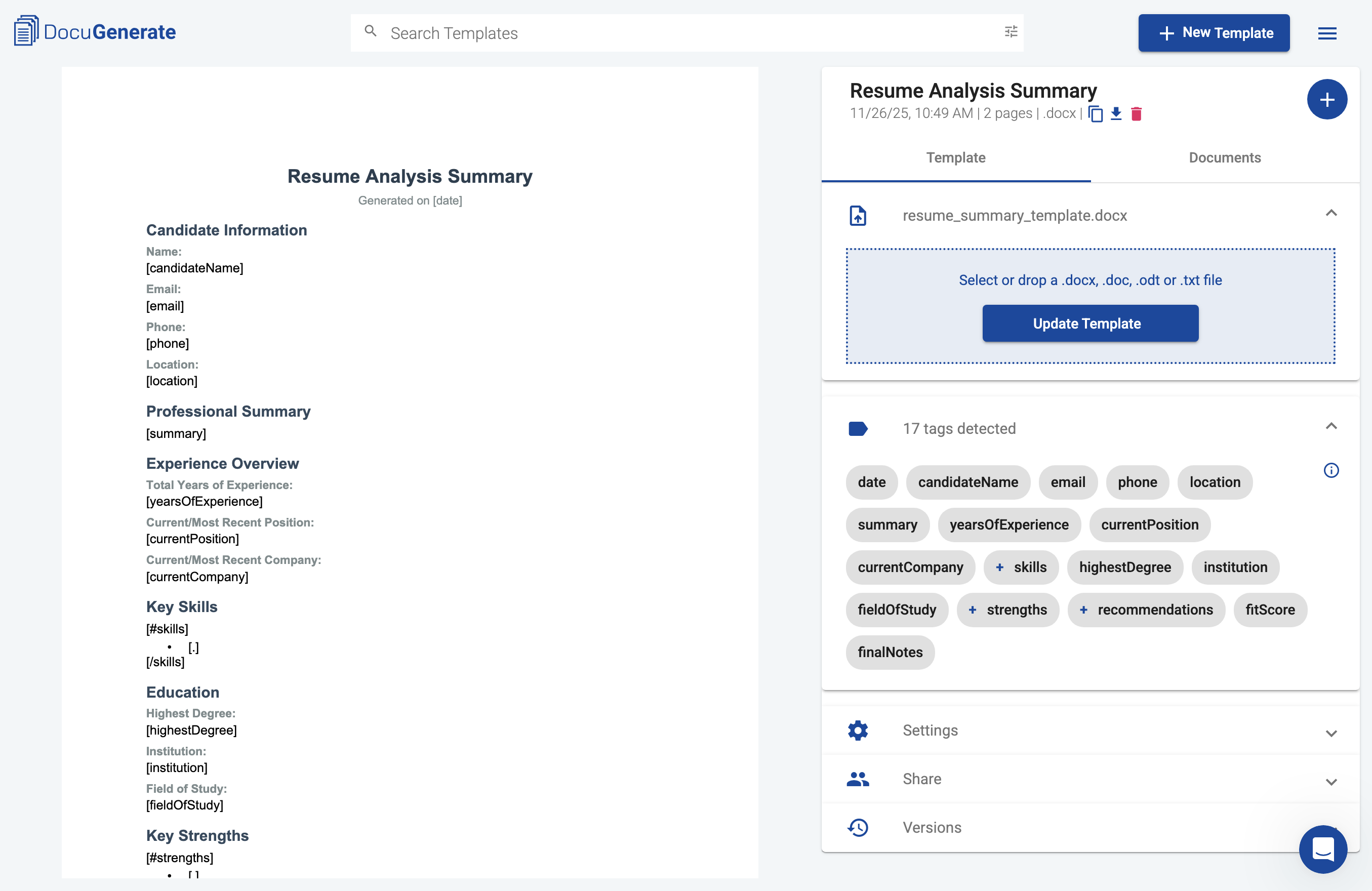
Task: Open the search filter options icon
Action: tap(1010, 32)
